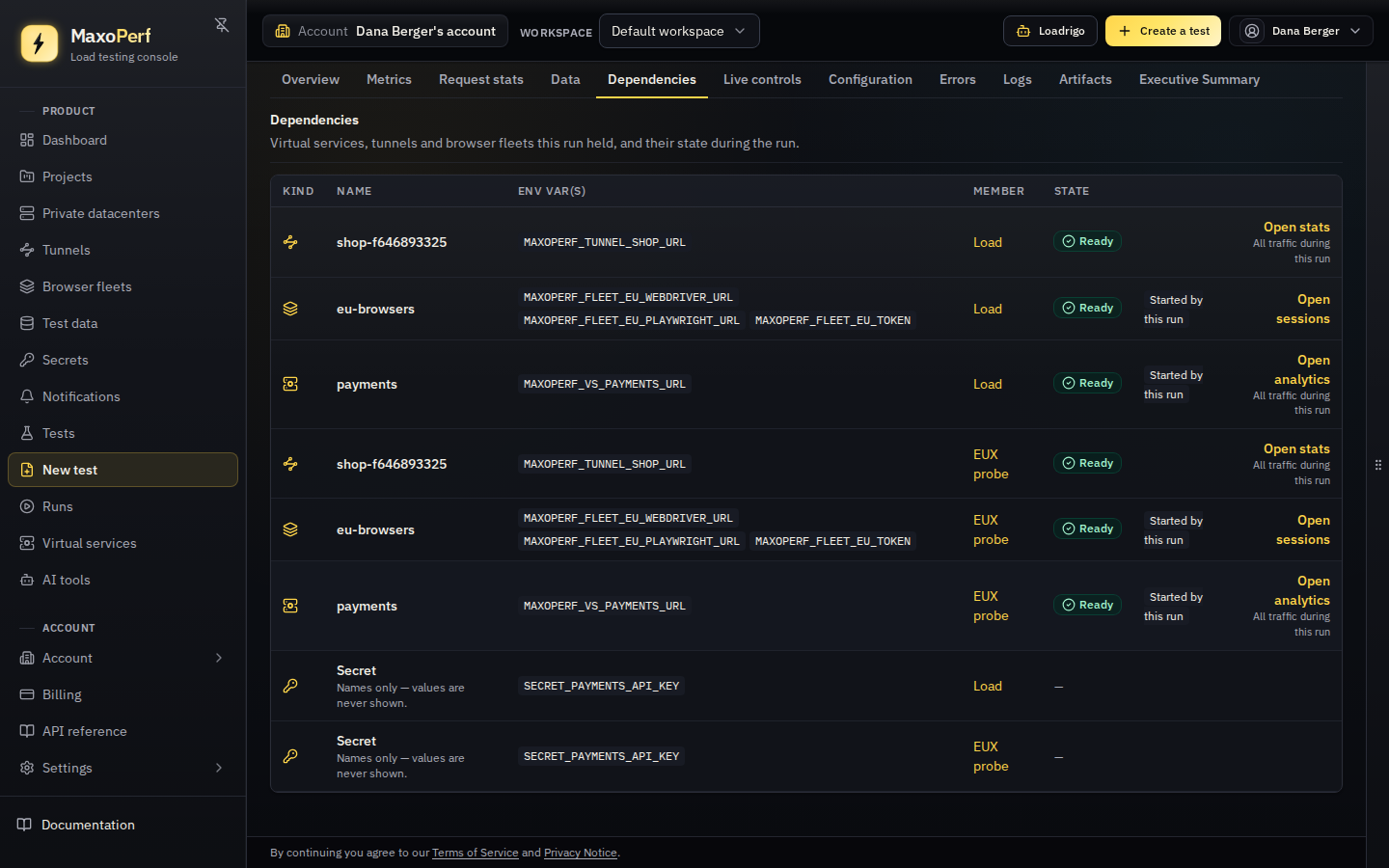Click Load member in first shop-f646893325 row

tap(988, 242)
